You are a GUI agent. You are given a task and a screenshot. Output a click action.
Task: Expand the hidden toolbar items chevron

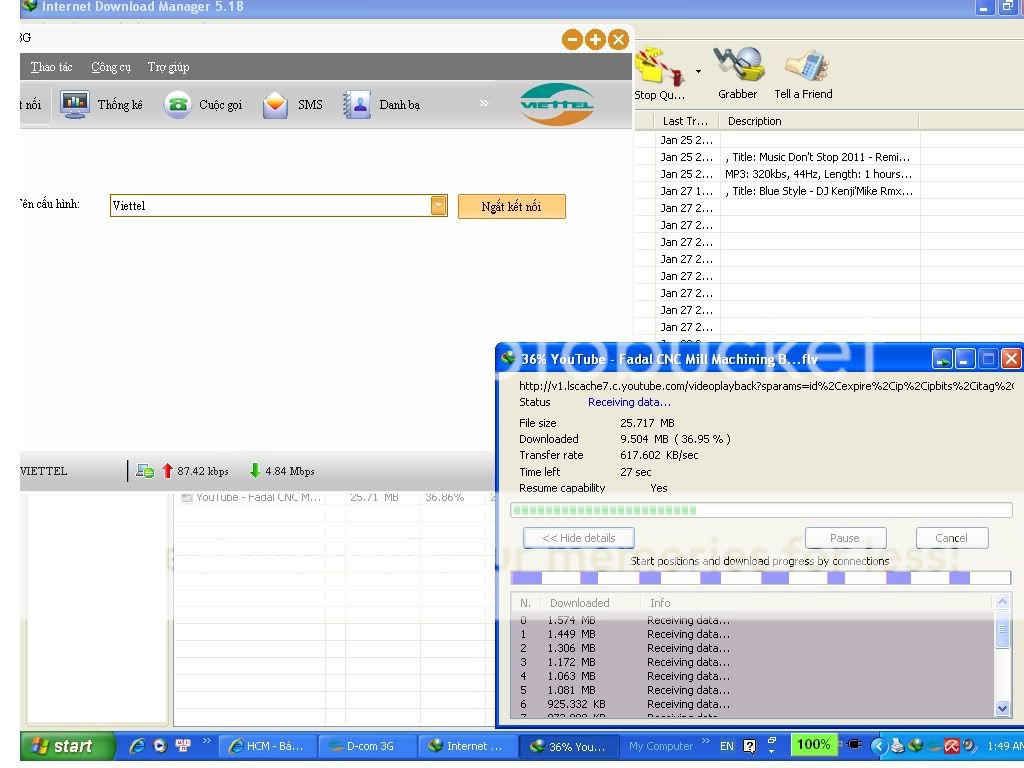coord(484,103)
